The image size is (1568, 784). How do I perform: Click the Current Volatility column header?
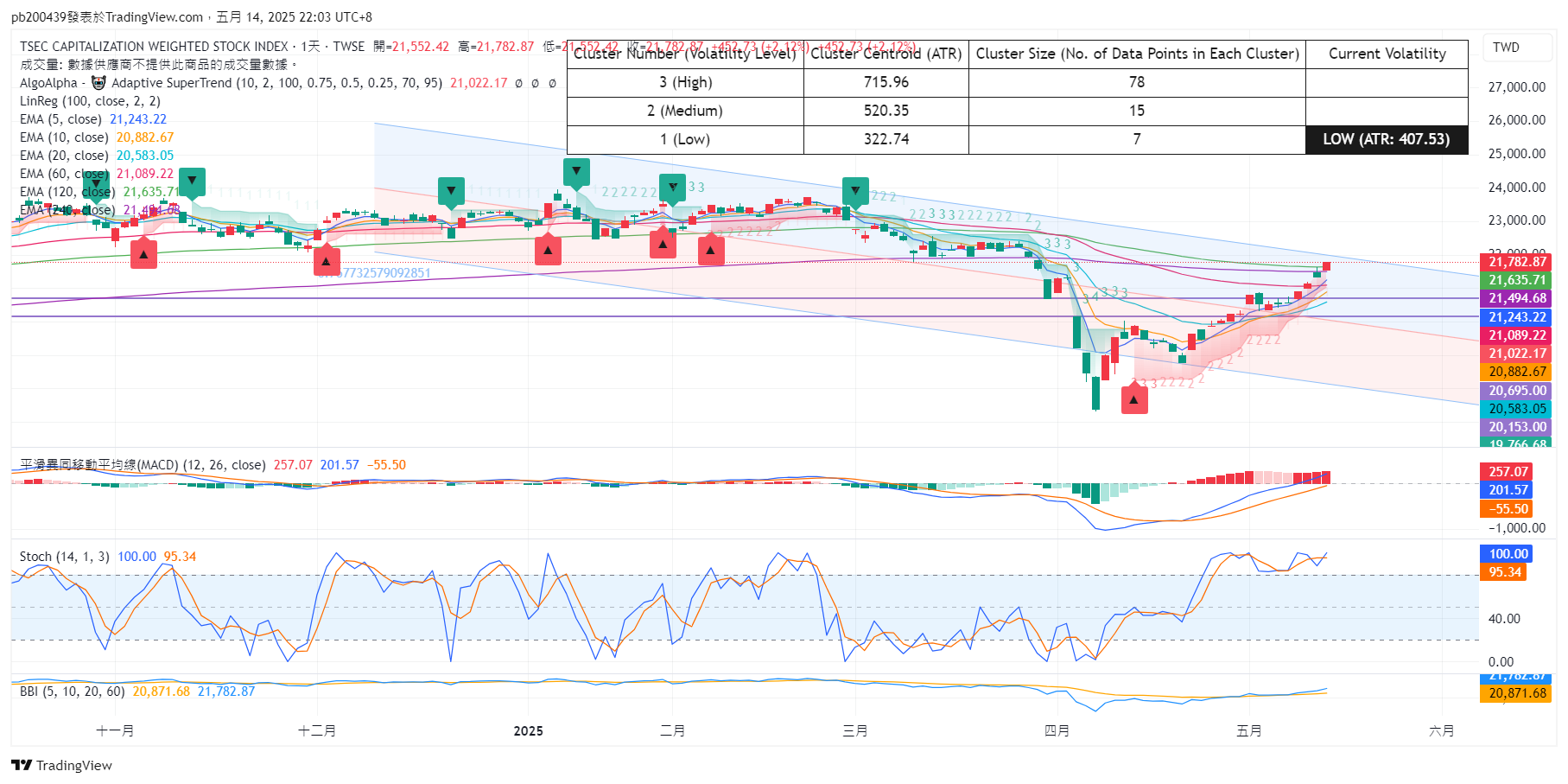point(1387,54)
